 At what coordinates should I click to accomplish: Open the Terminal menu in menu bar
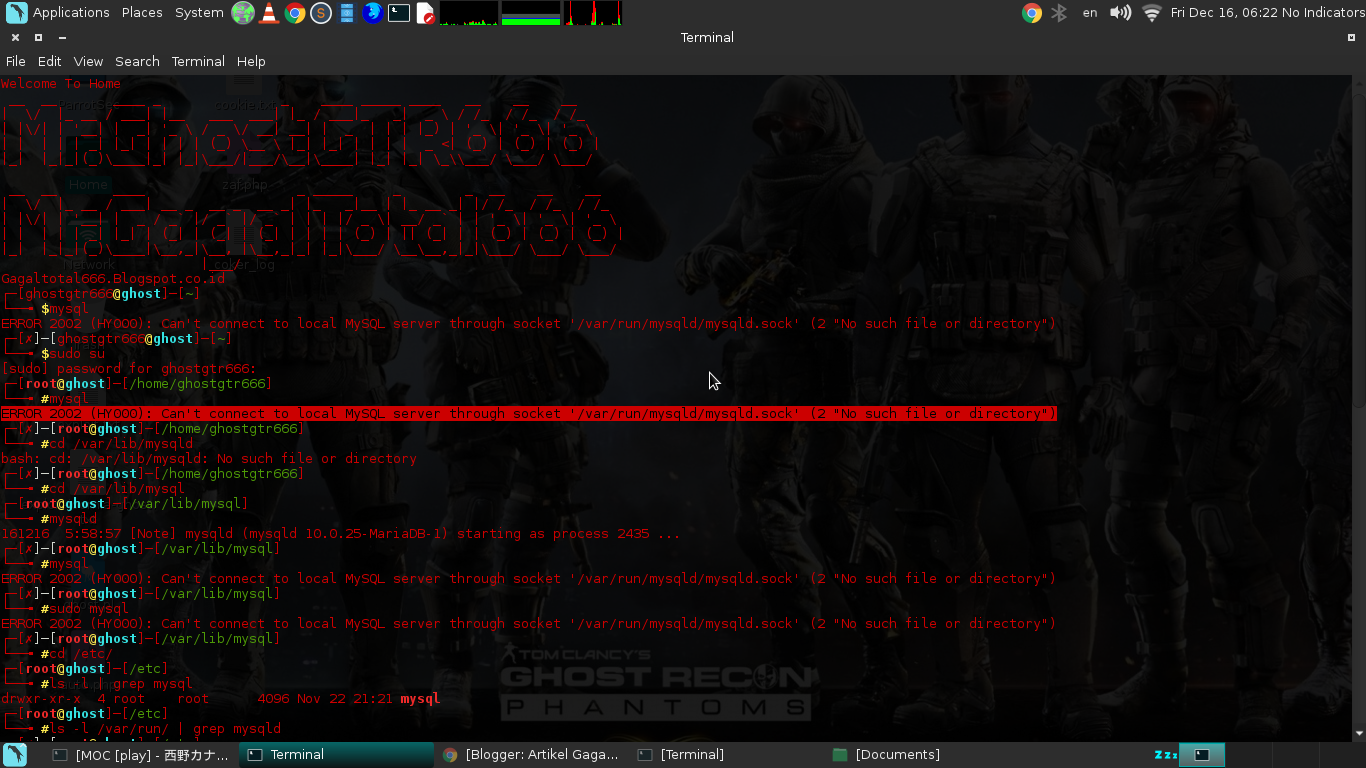[198, 61]
